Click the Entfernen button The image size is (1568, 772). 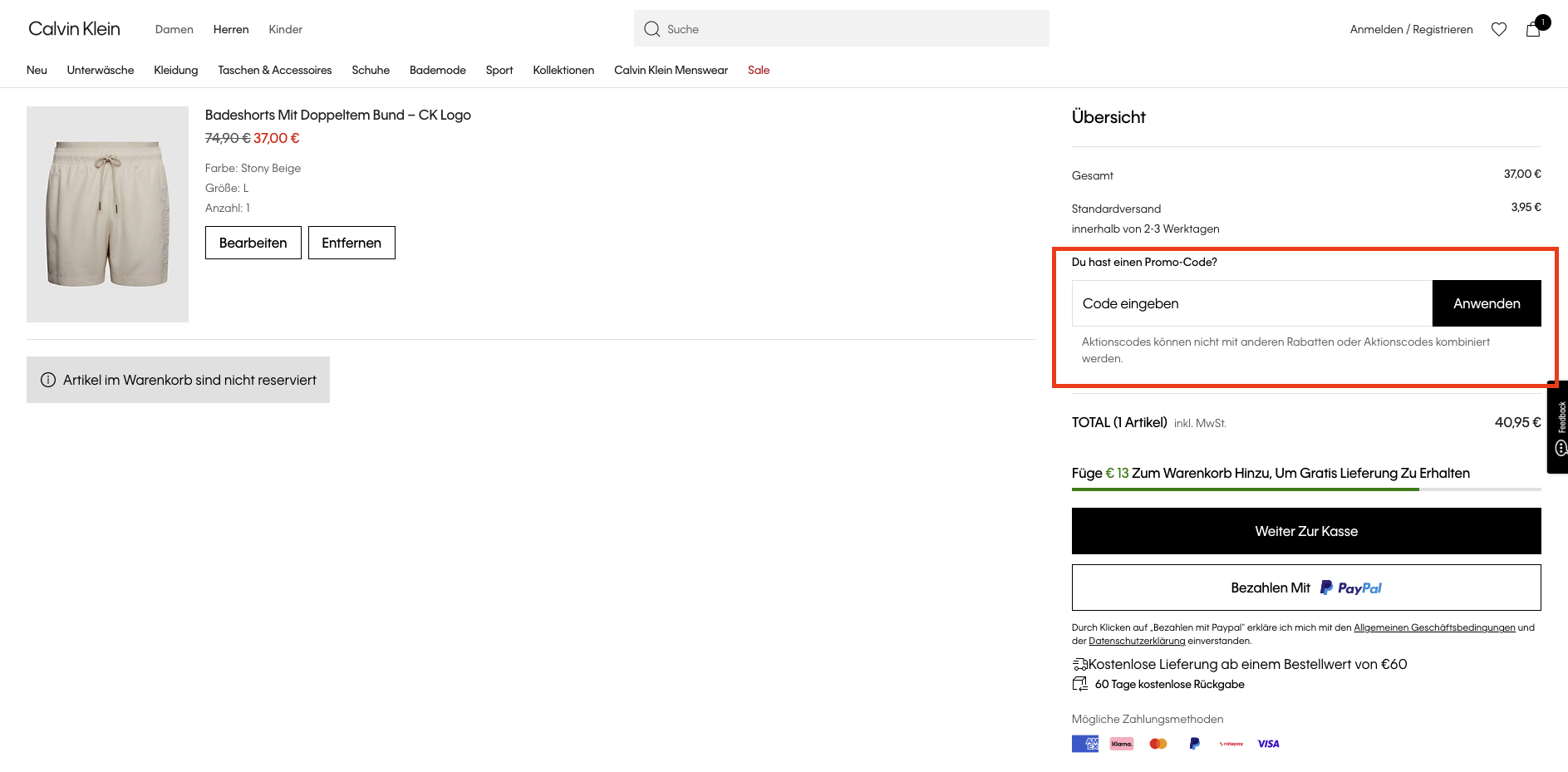point(351,243)
